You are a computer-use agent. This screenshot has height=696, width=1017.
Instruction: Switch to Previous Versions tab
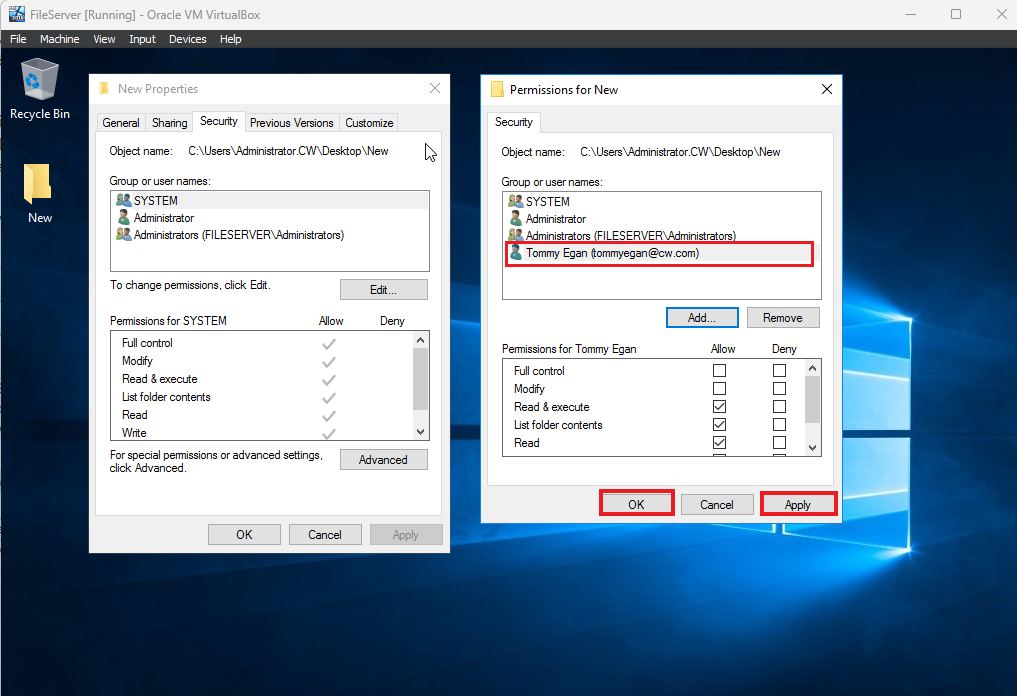point(291,123)
